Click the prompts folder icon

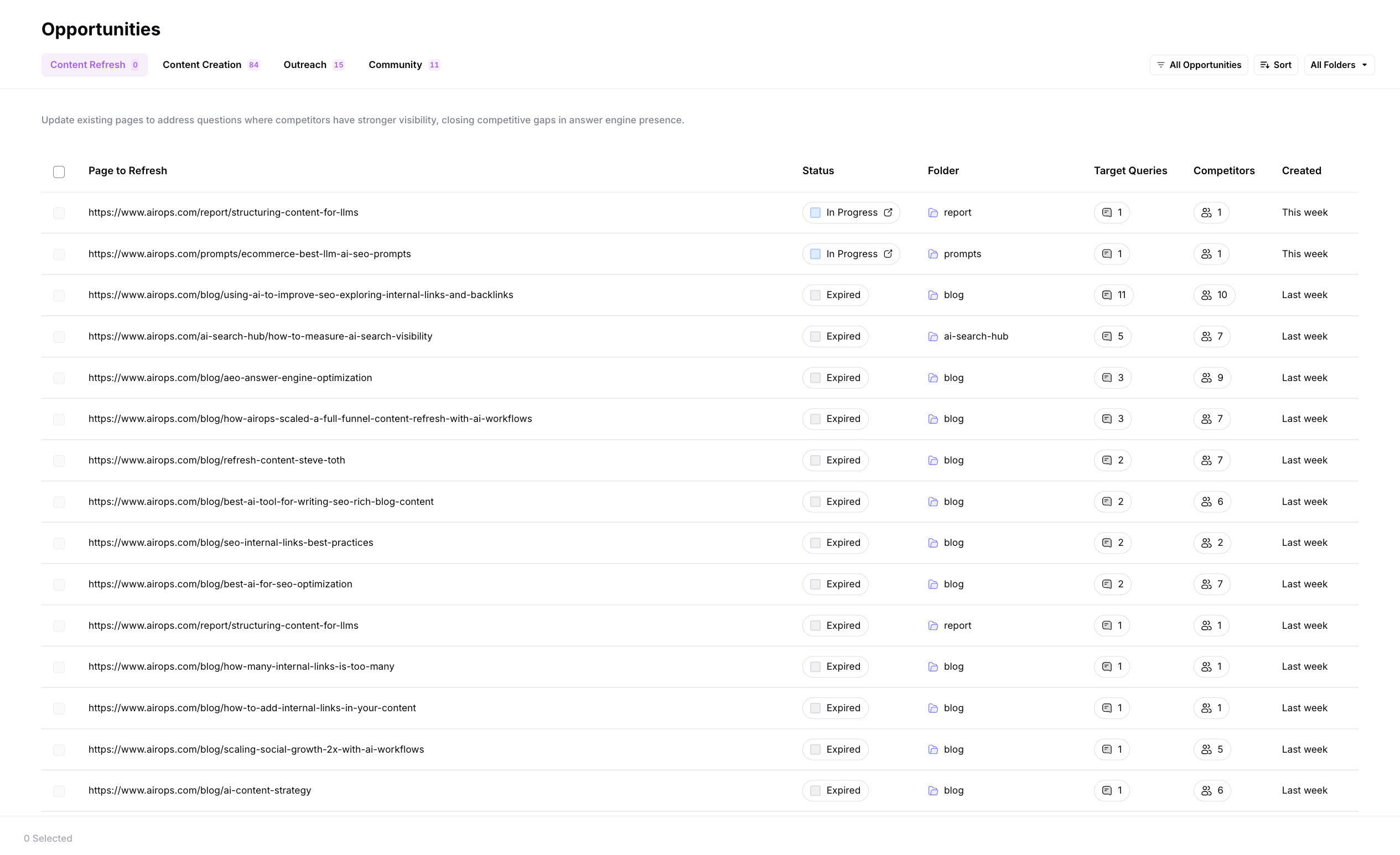[x=933, y=254]
